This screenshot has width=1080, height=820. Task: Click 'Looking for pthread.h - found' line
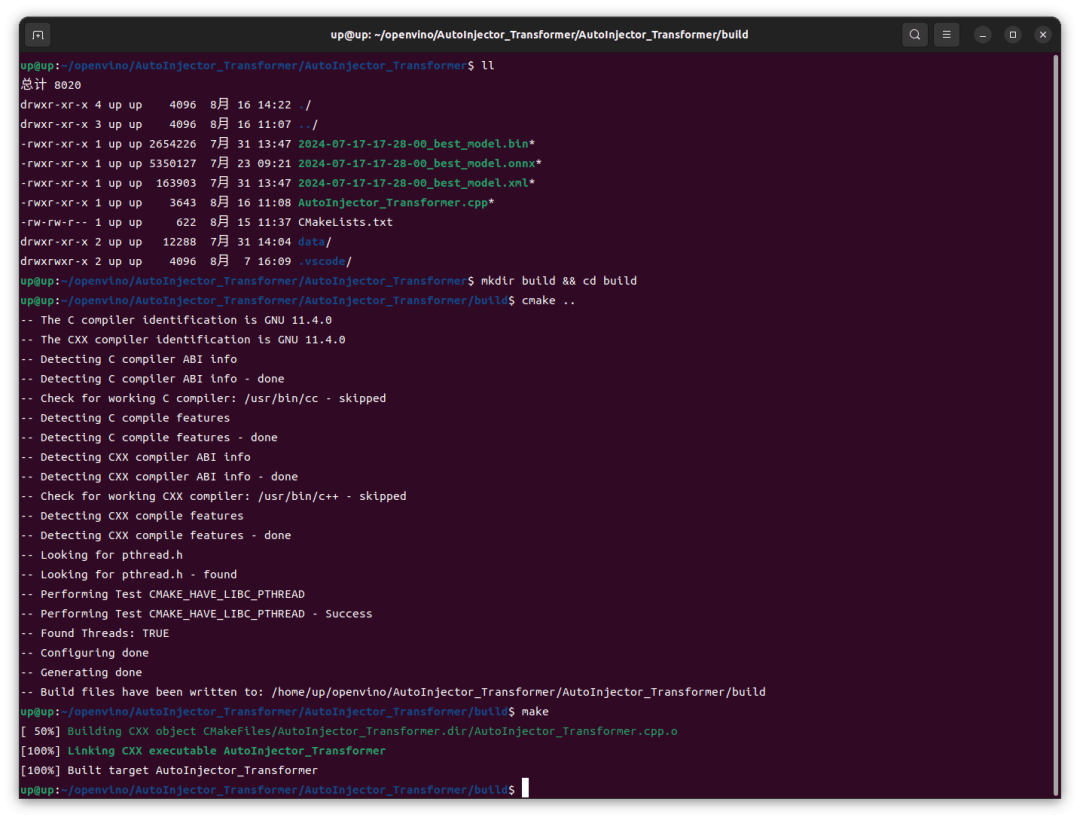(x=128, y=575)
